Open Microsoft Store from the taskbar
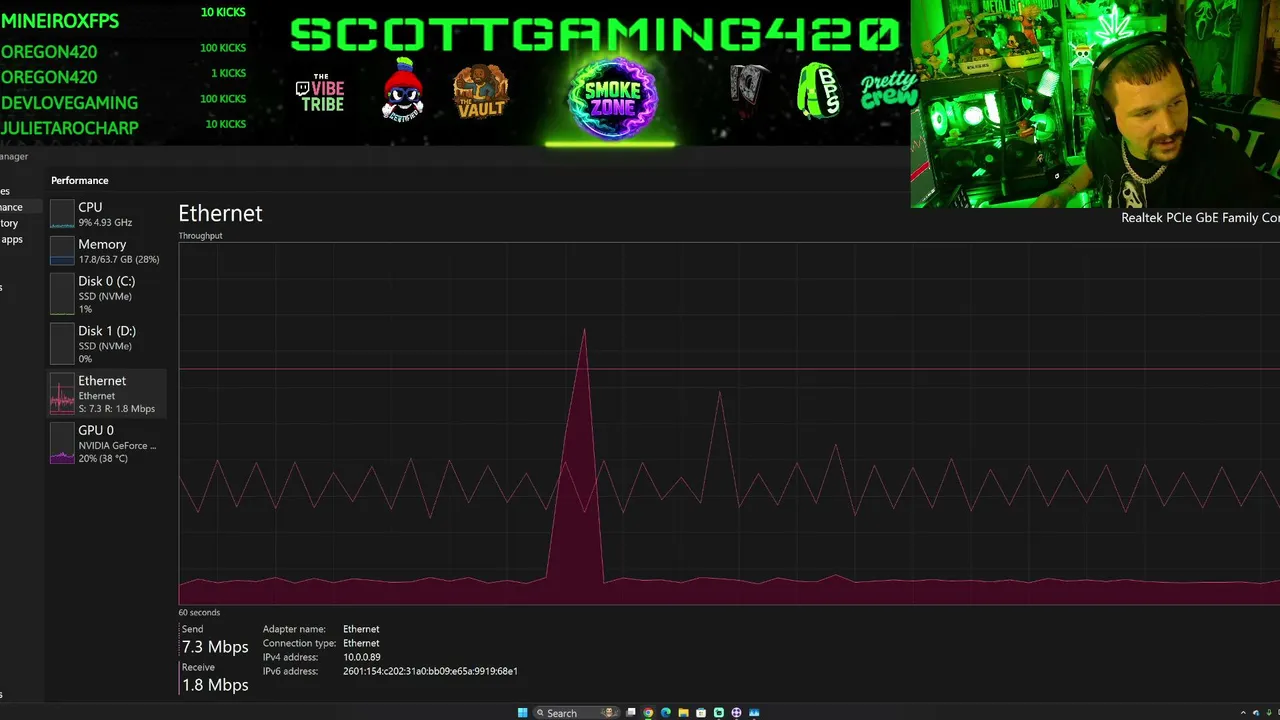Viewport: 1280px width, 720px height. tap(701, 713)
